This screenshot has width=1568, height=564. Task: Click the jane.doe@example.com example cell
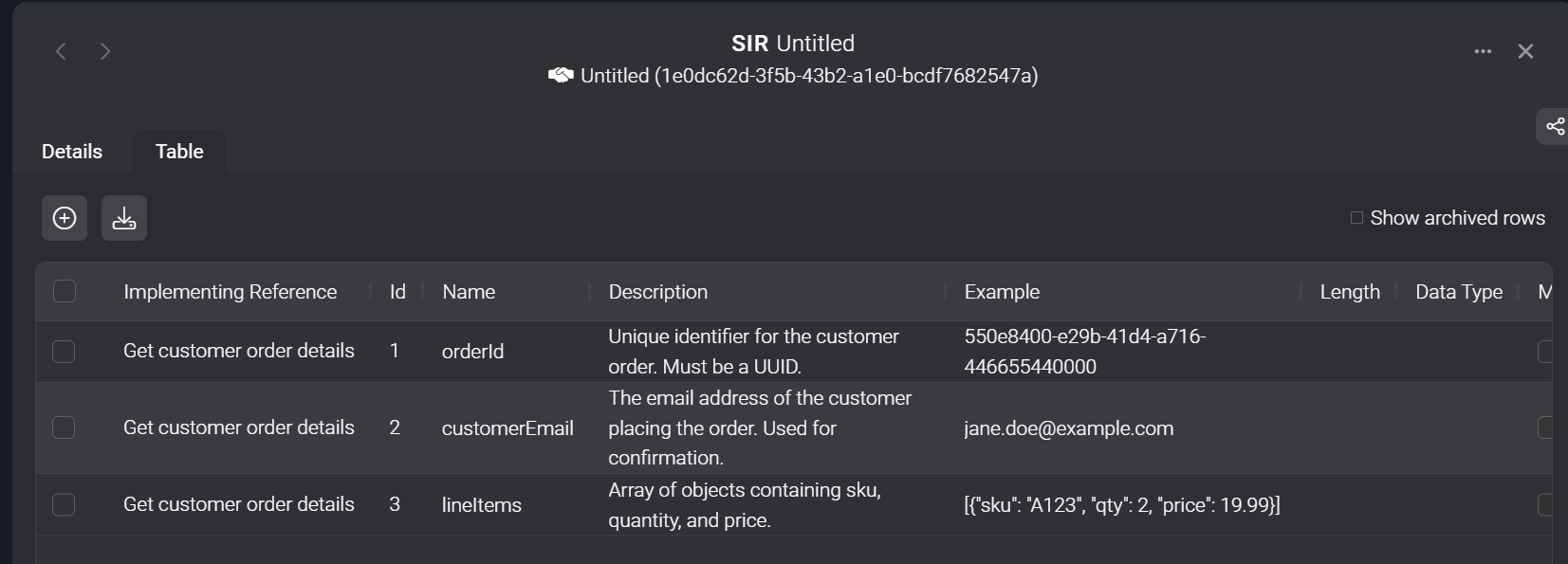(1068, 428)
